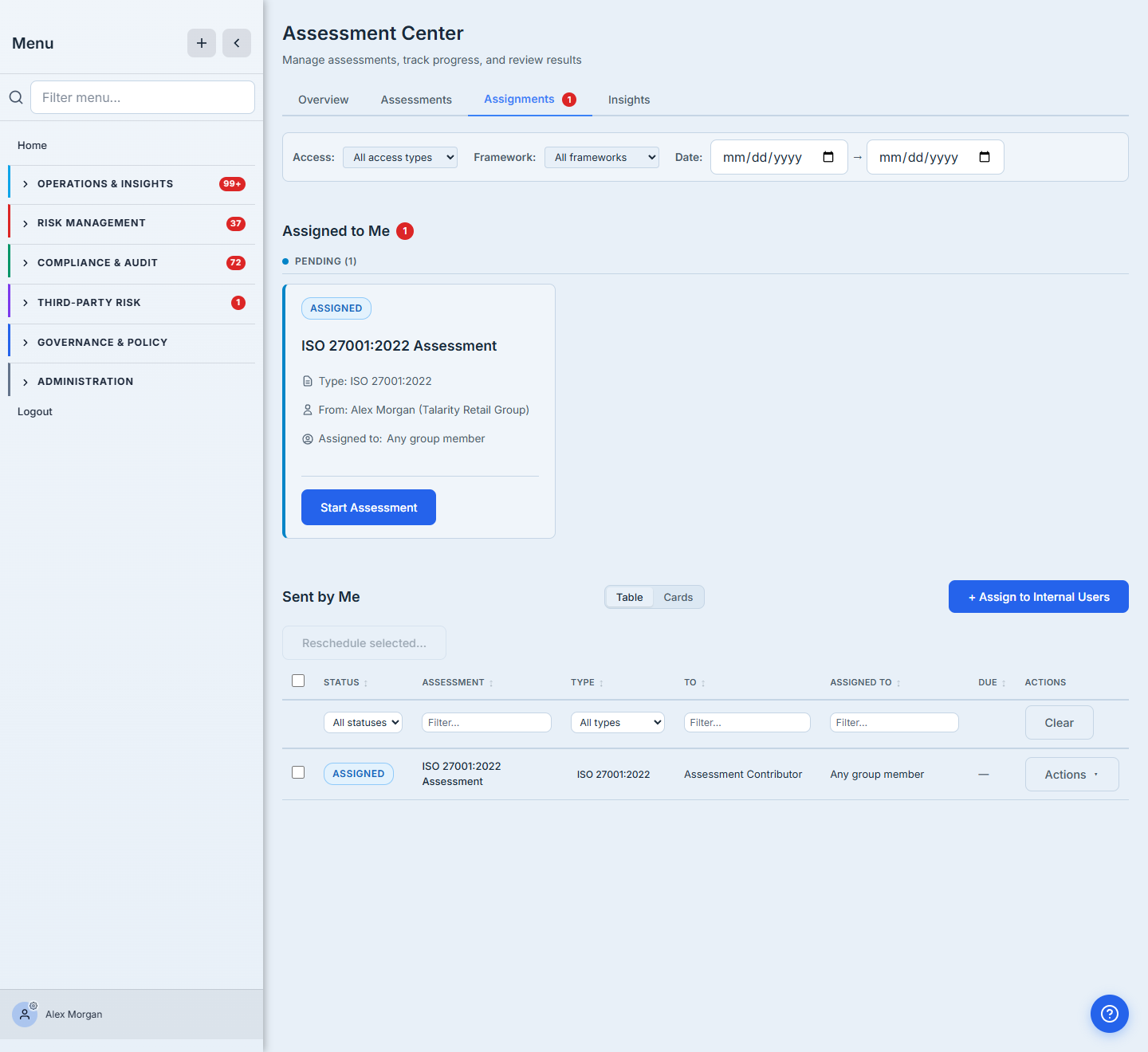Viewport: 1148px width, 1052px height.
Task: Select the Assignments tab
Action: point(530,100)
